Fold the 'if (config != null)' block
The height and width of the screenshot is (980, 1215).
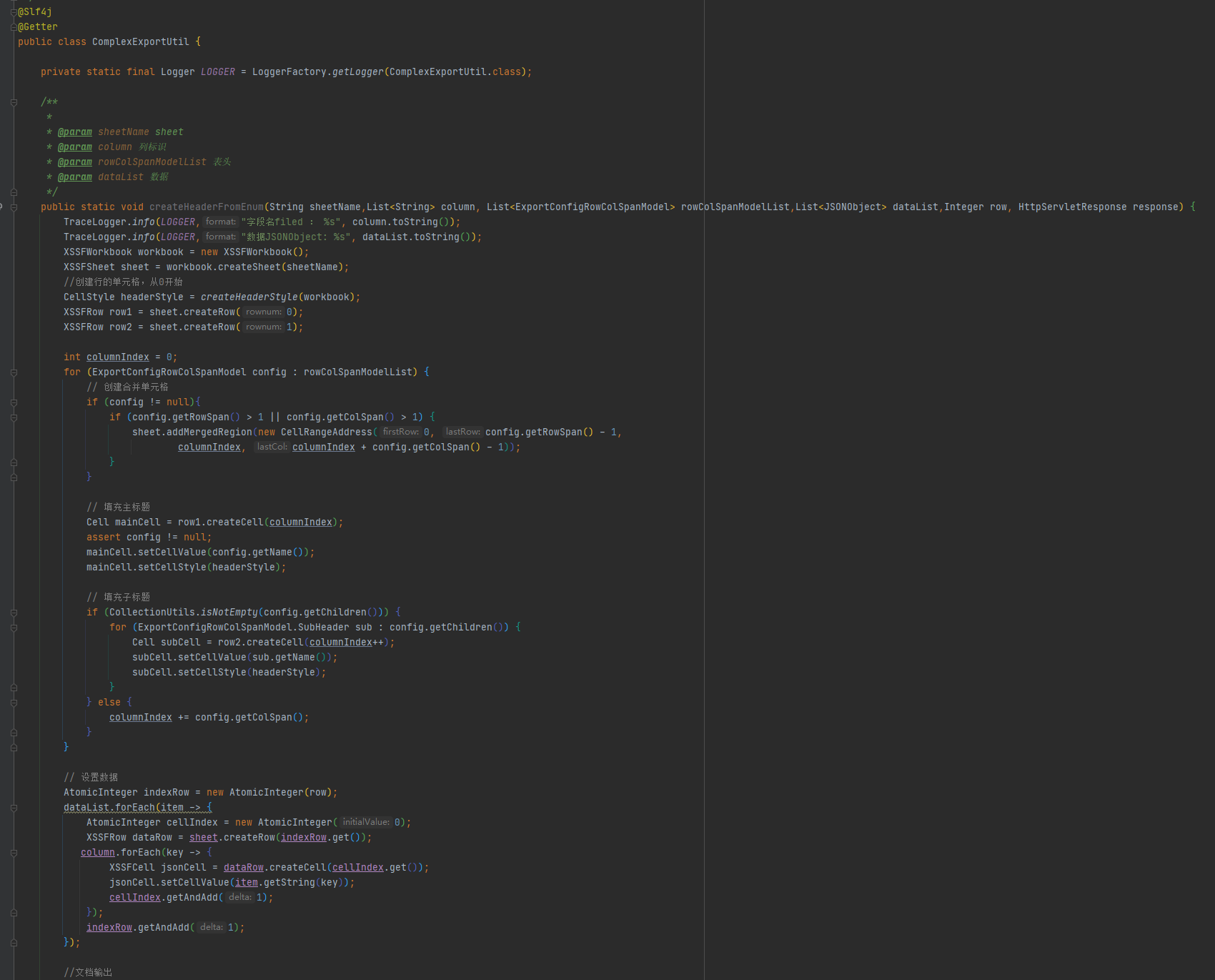[14, 402]
